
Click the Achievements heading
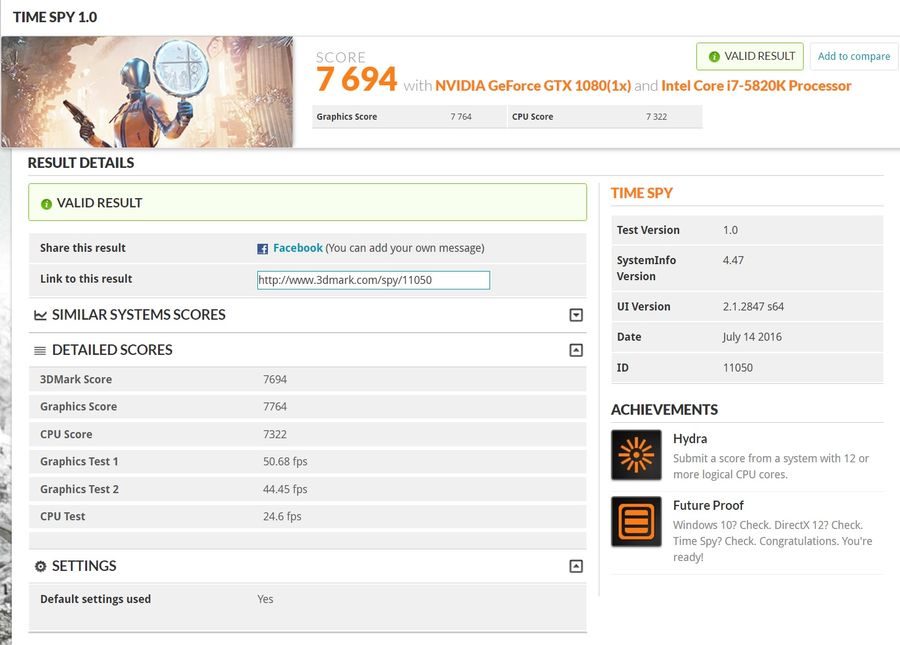664,410
